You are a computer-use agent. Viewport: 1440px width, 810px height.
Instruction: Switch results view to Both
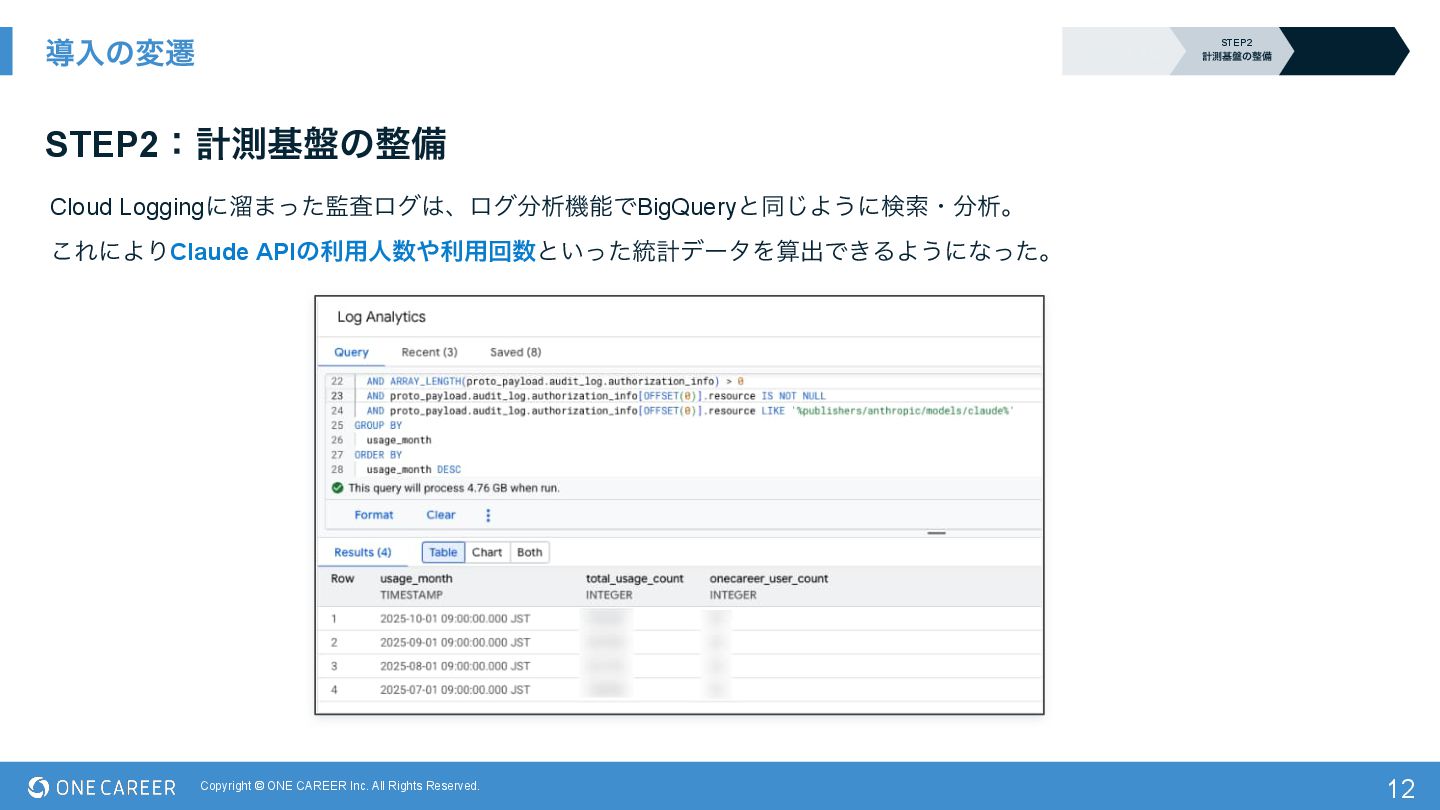(x=530, y=552)
